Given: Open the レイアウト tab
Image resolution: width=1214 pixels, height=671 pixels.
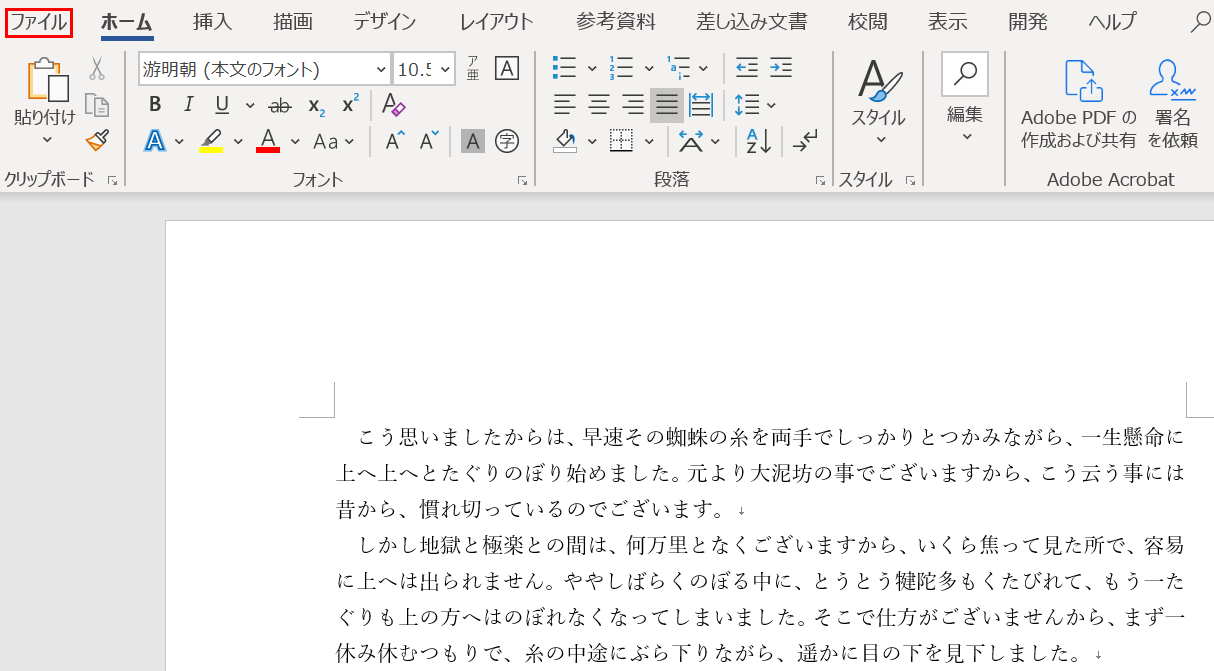Looking at the screenshot, I should tap(497, 21).
